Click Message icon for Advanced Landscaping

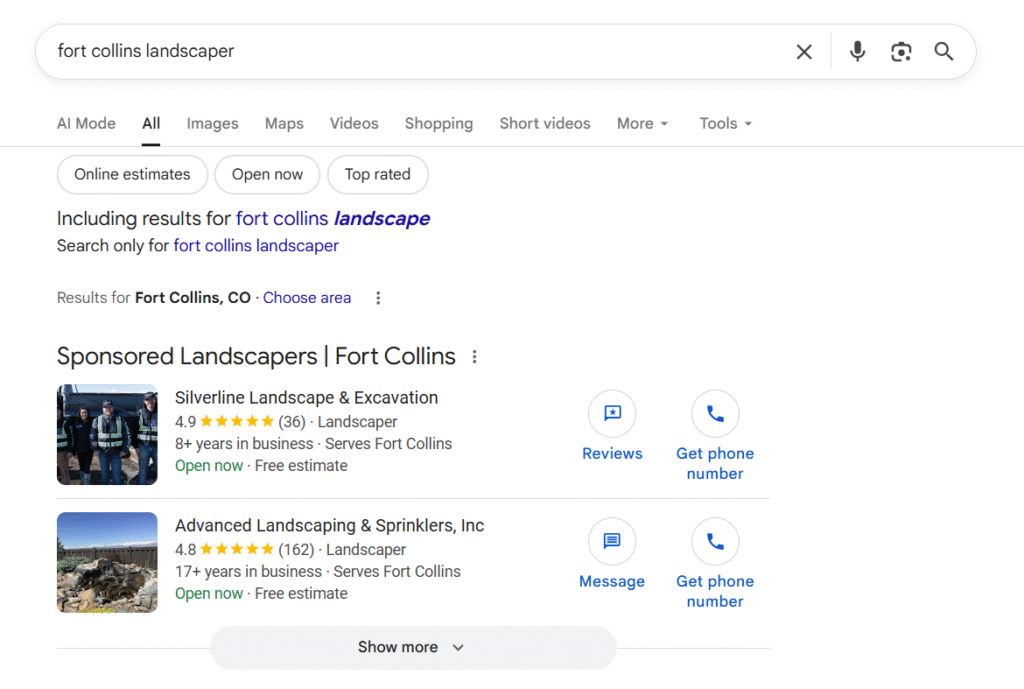612,542
